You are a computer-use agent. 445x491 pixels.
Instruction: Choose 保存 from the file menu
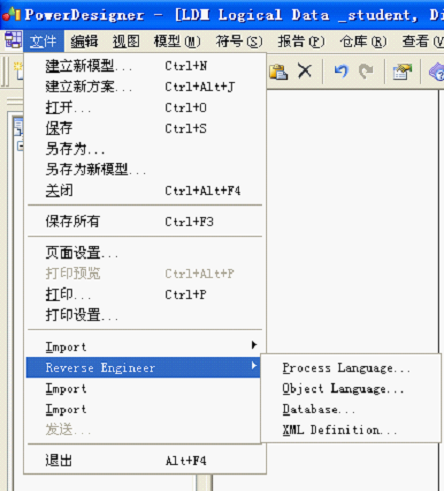pyautogui.click(x=145, y=128)
